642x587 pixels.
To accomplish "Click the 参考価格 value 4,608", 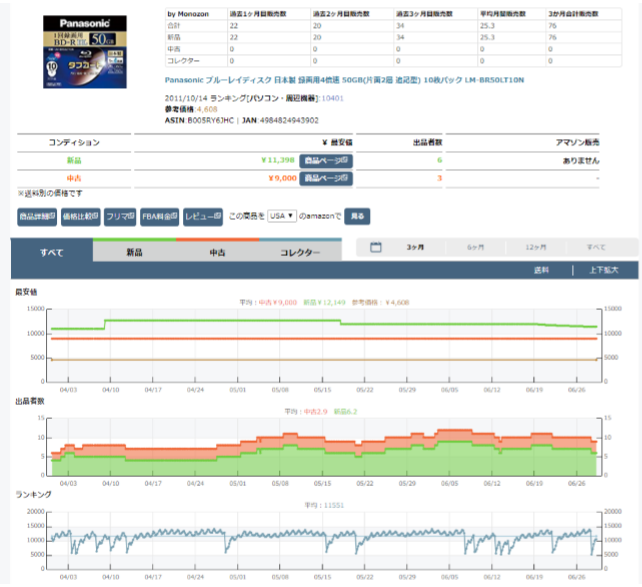I will (x=207, y=109).
